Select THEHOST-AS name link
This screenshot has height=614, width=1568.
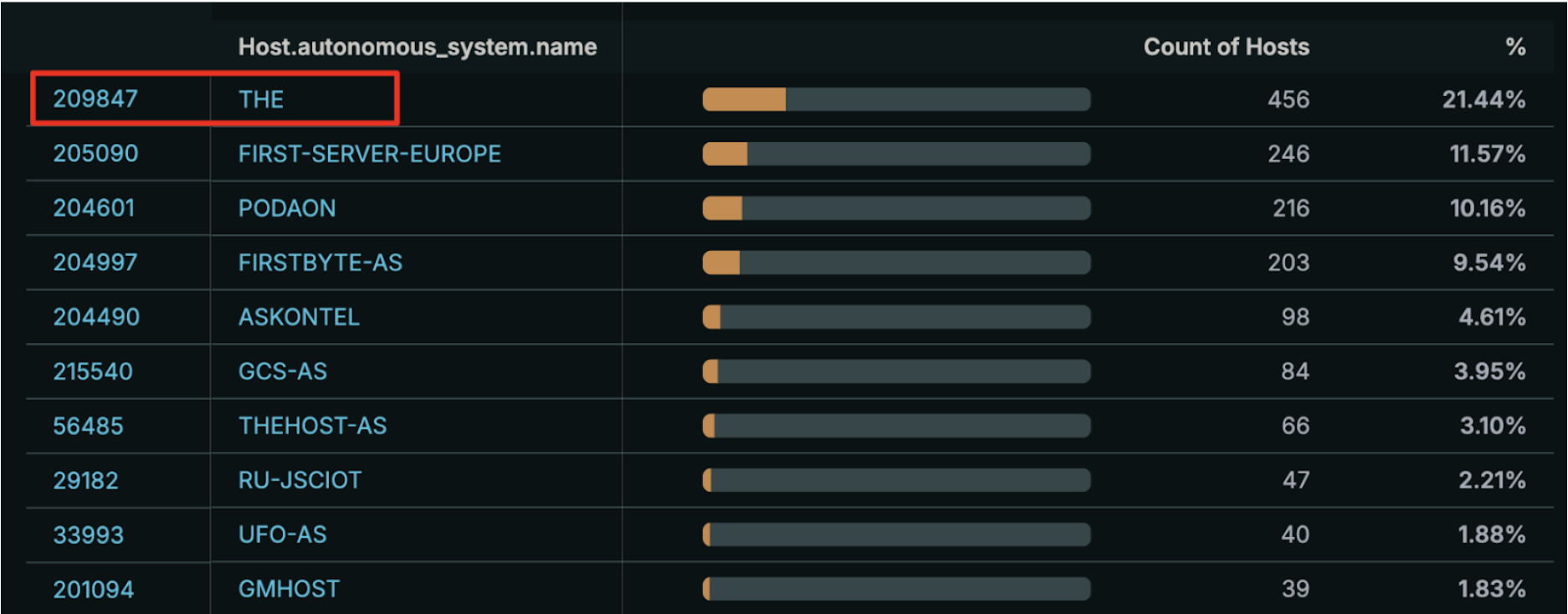point(313,426)
